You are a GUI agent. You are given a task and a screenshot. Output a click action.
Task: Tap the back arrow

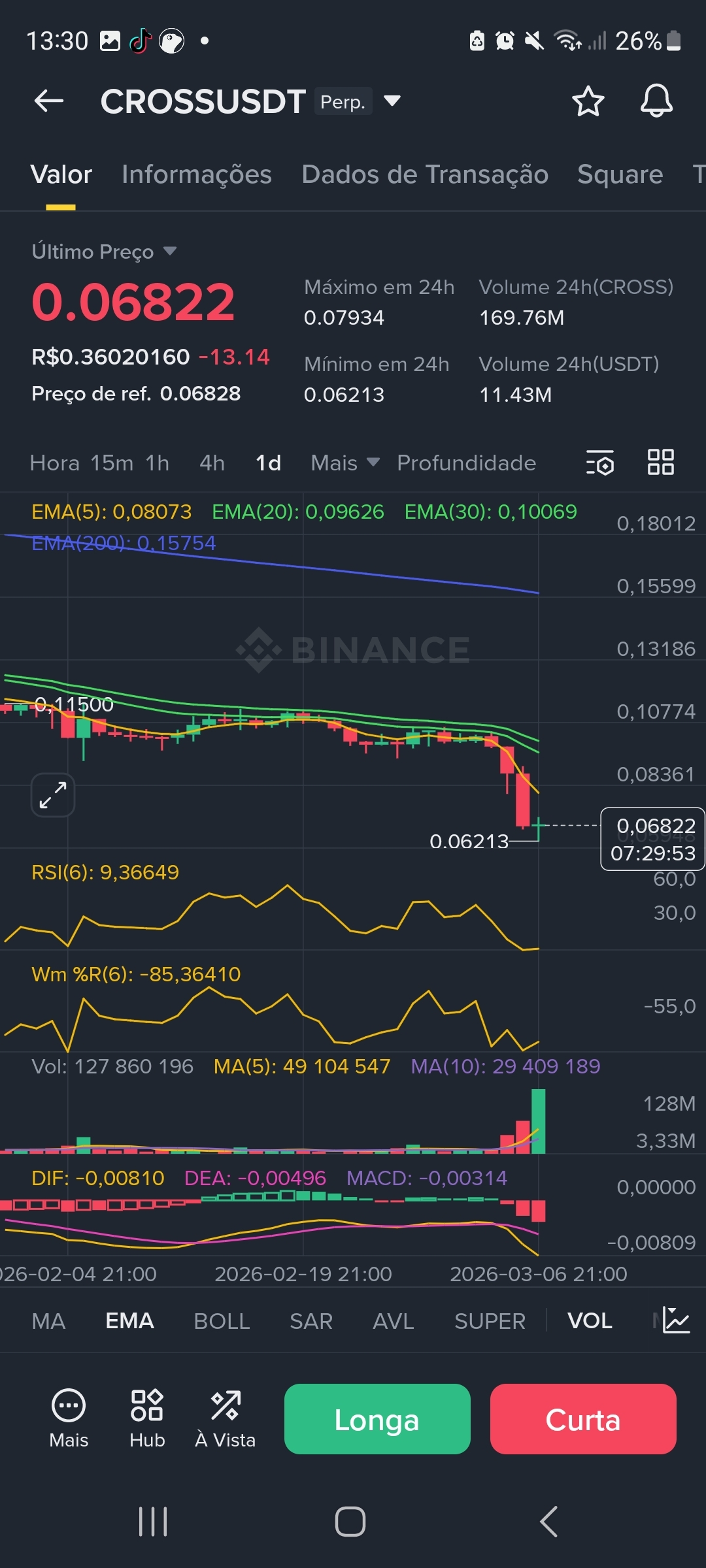[49, 101]
